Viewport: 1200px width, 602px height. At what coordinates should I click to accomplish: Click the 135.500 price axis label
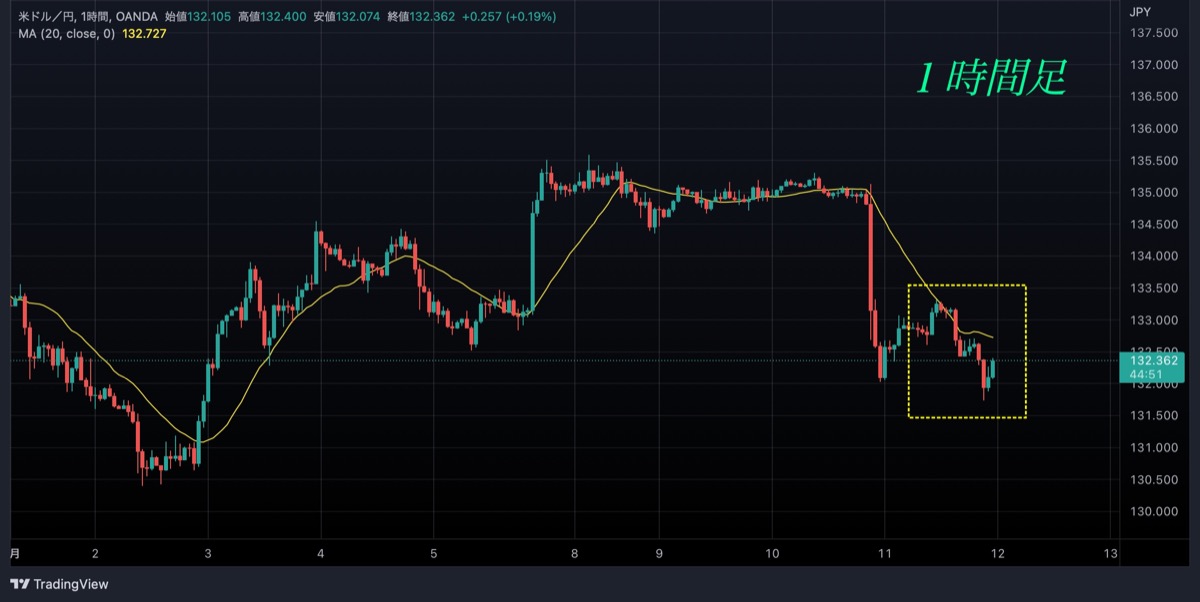pos(1152,161)
